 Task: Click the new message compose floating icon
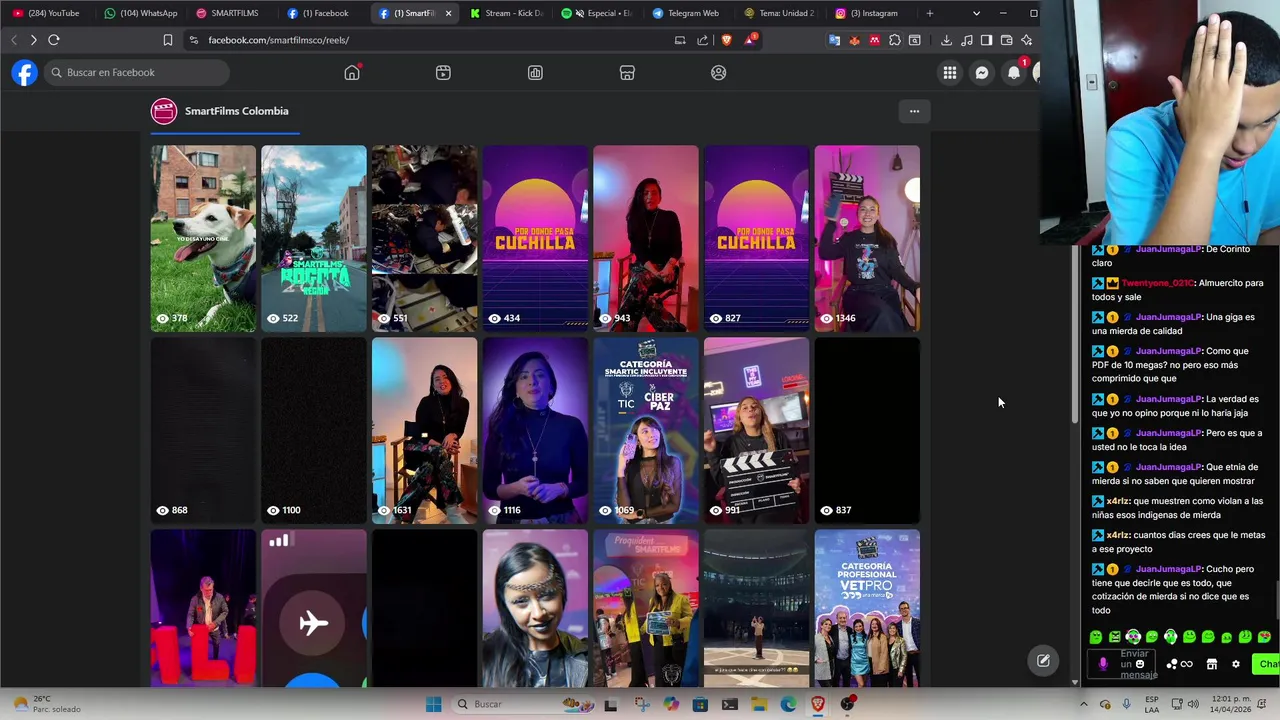pos(1043,661)
